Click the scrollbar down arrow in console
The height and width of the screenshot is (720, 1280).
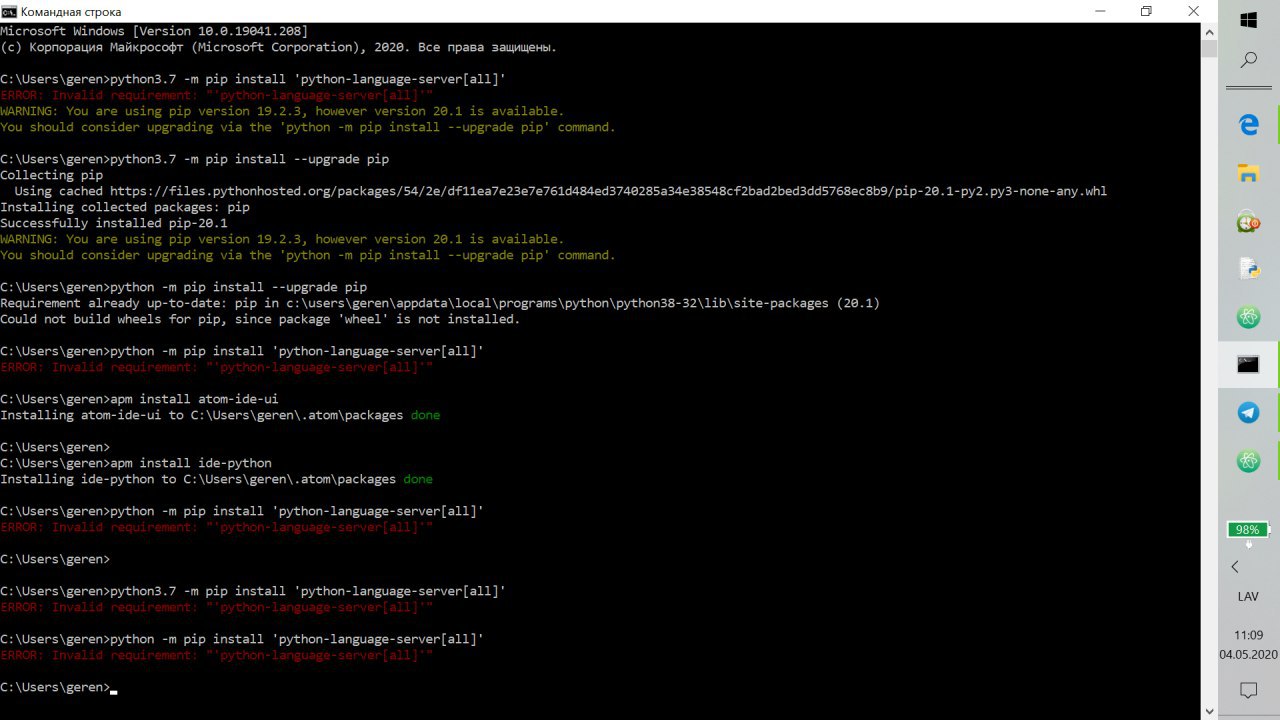1209,711
